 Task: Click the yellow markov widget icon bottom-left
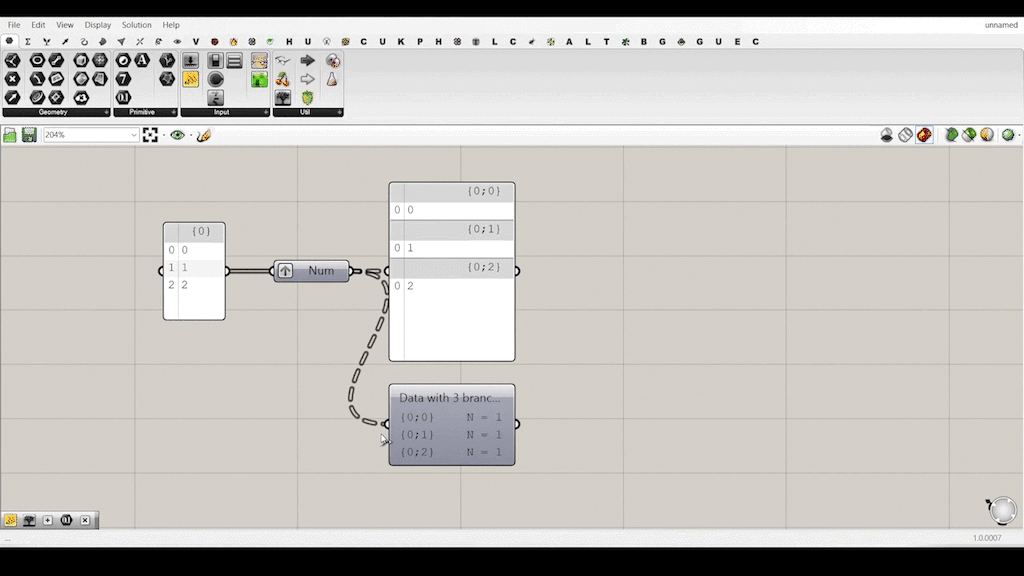click(10, 520)
